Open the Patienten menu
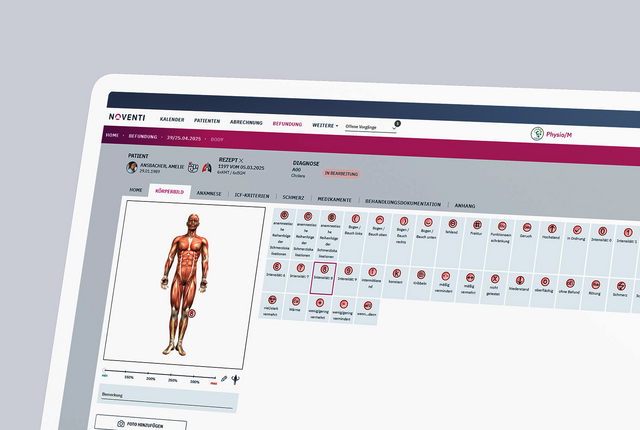This screenshot has height=430, width=640. click(207, 121)
